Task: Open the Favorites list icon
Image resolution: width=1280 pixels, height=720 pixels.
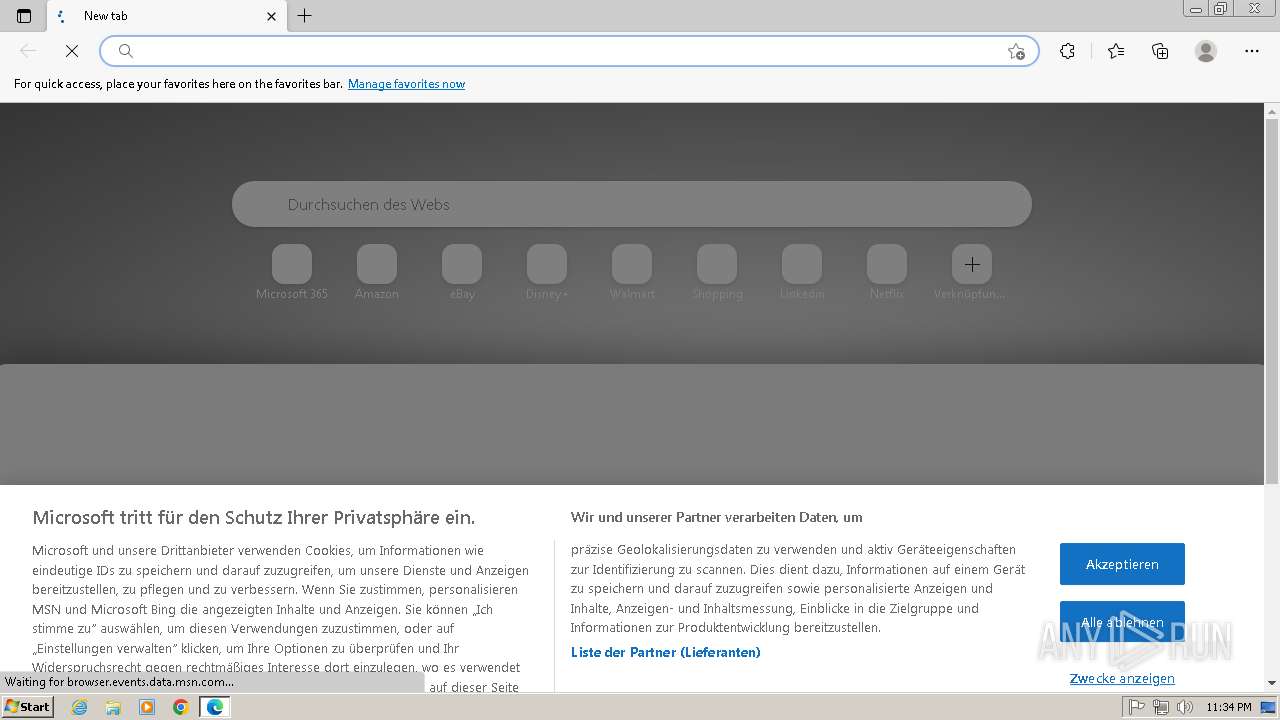Action: (1116, 51)
